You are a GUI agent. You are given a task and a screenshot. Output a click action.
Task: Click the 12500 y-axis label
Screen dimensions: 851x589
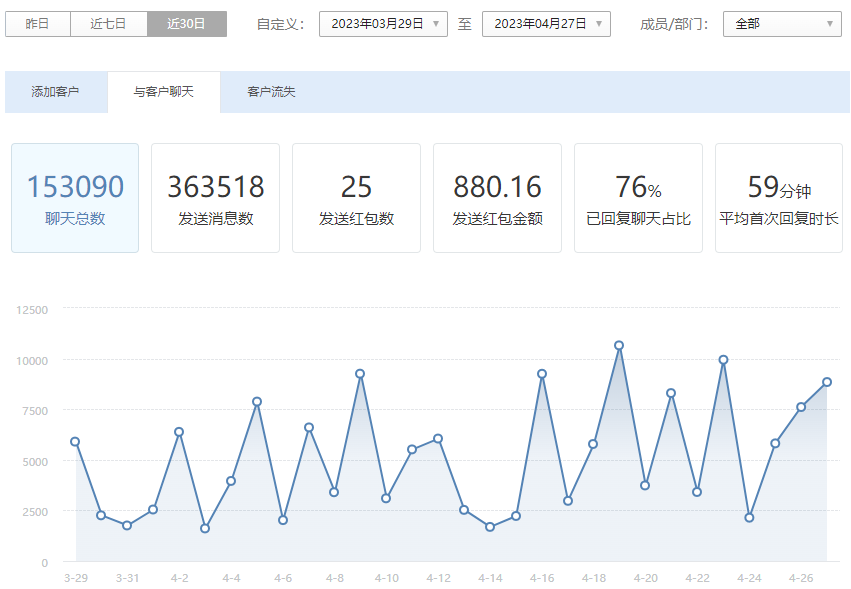pyautogui.click(x=32, y=310)
